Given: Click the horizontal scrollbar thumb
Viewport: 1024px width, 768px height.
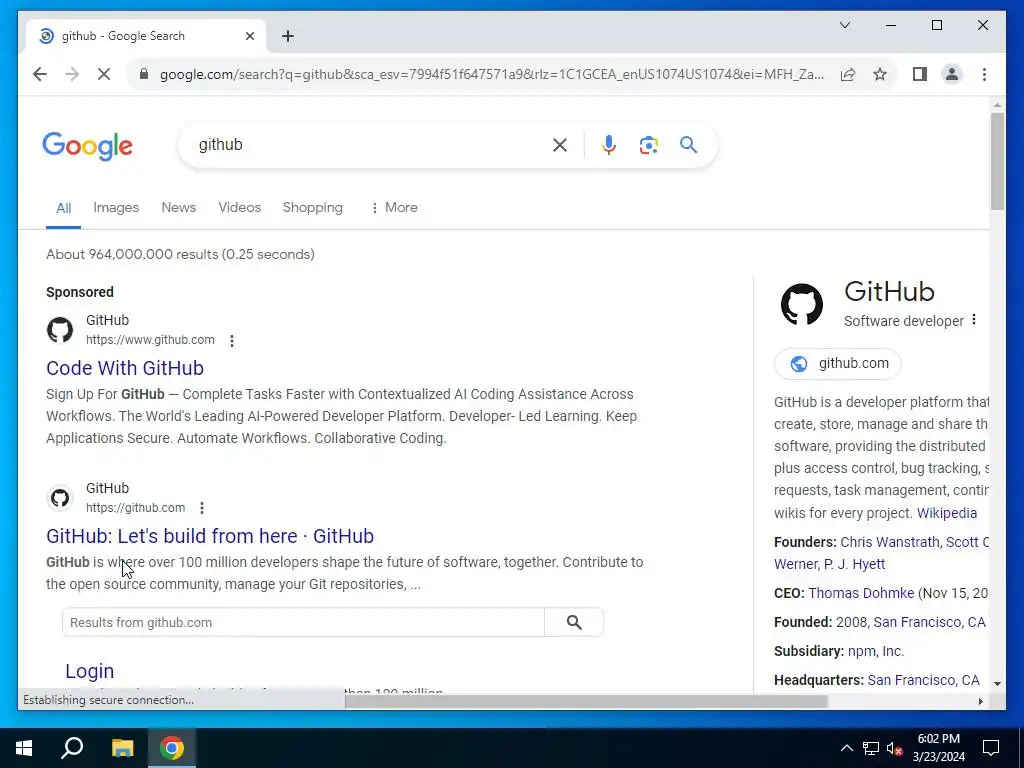Looking at the screenshot, I should click(x=586, y=701).
